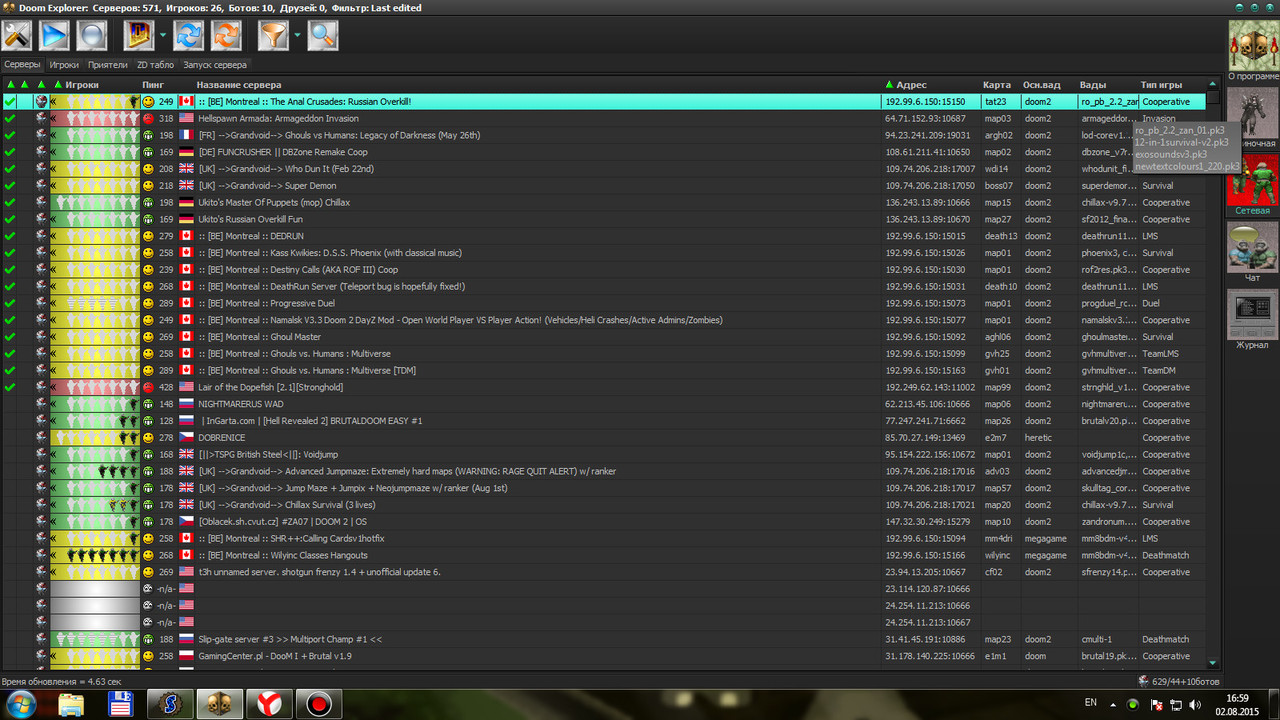
Task: Toggle checkmark on Ukito's Russian Overkill Fun row
Action: [9, 219]
